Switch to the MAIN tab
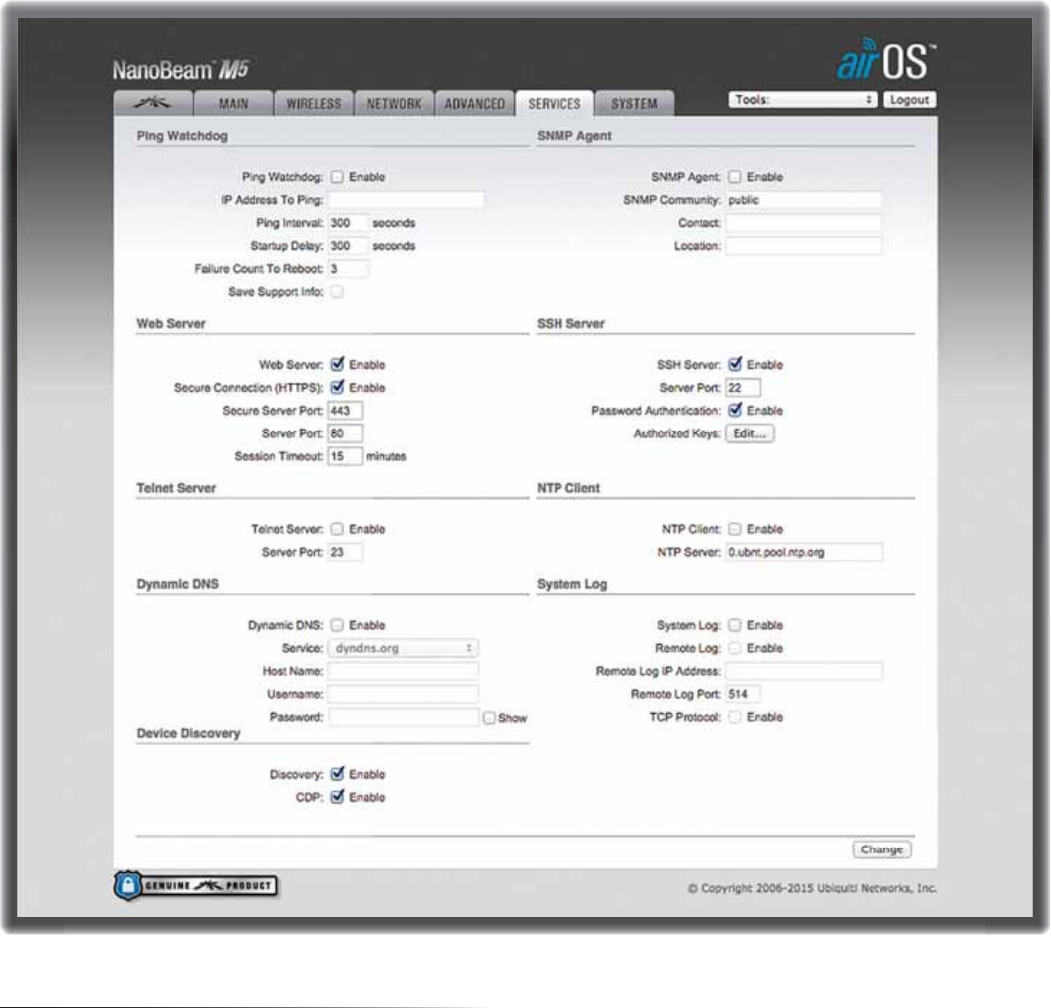 click(233, 103)
